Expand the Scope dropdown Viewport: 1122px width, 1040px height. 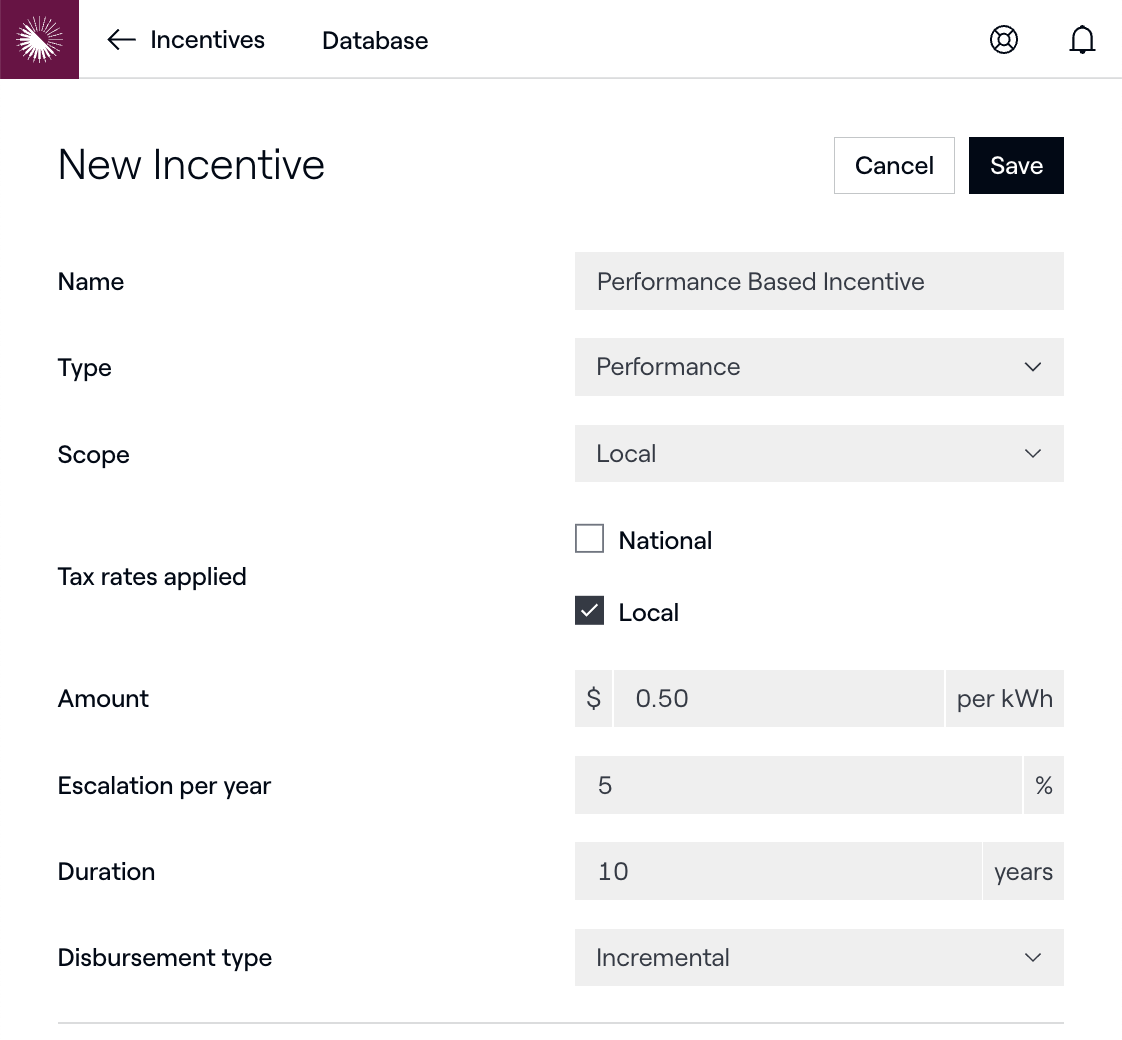(x=818, y=454)
